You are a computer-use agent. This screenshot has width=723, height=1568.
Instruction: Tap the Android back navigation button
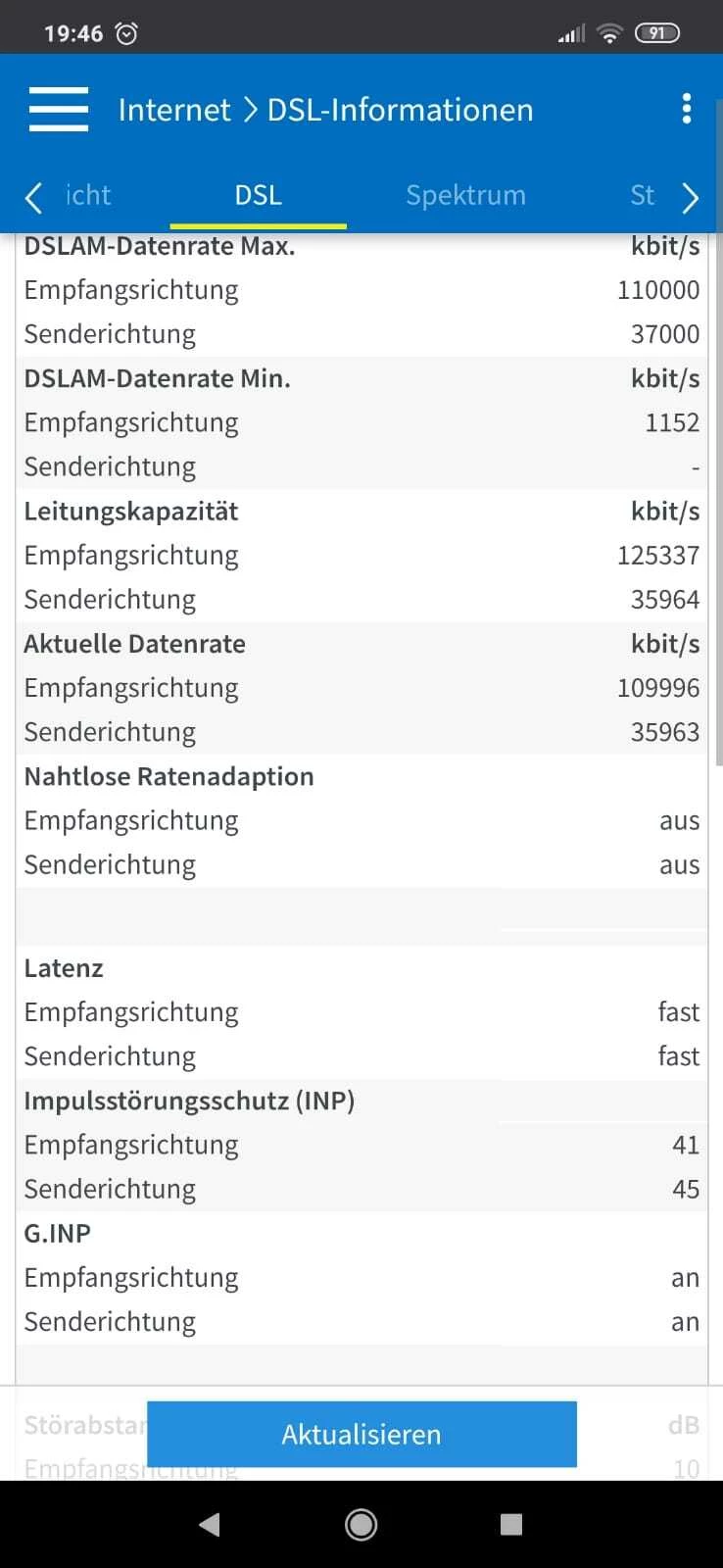[209, 1525]
